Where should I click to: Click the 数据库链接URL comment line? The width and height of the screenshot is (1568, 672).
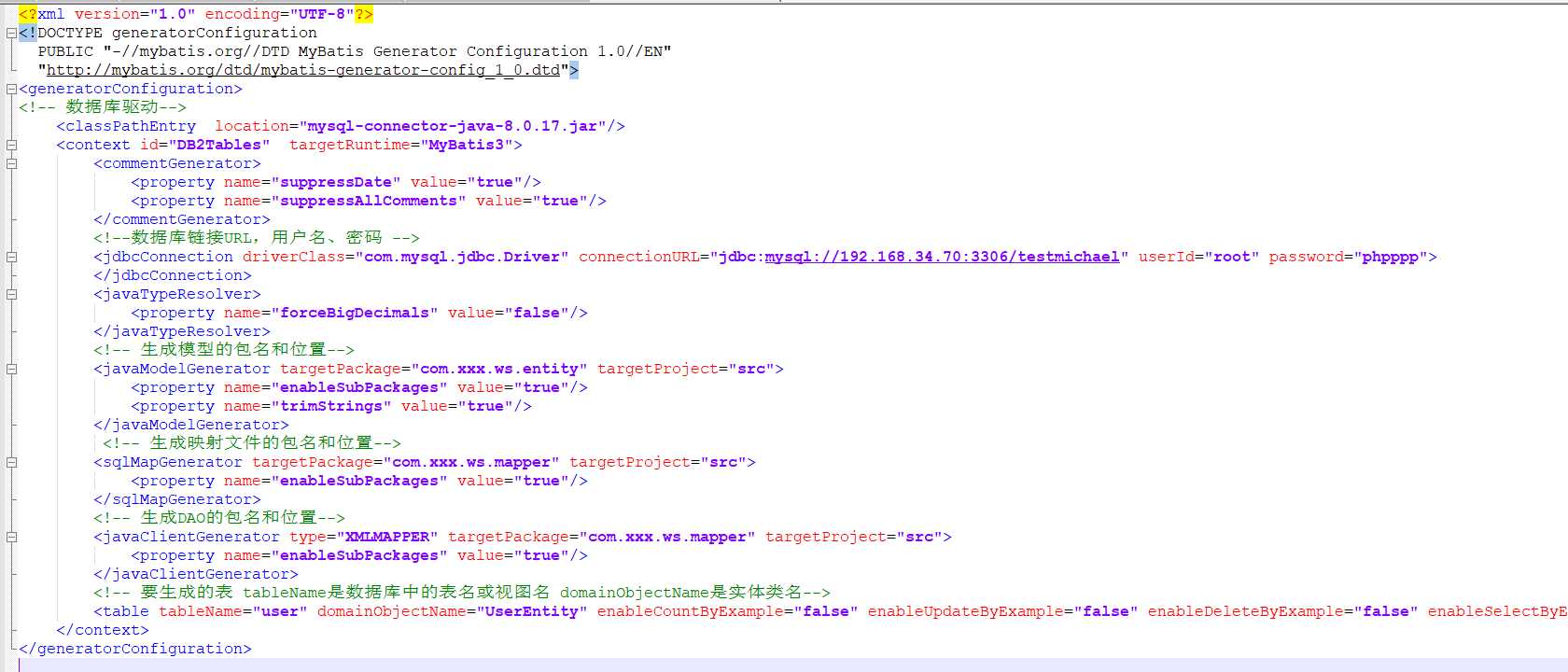(257, 238)
